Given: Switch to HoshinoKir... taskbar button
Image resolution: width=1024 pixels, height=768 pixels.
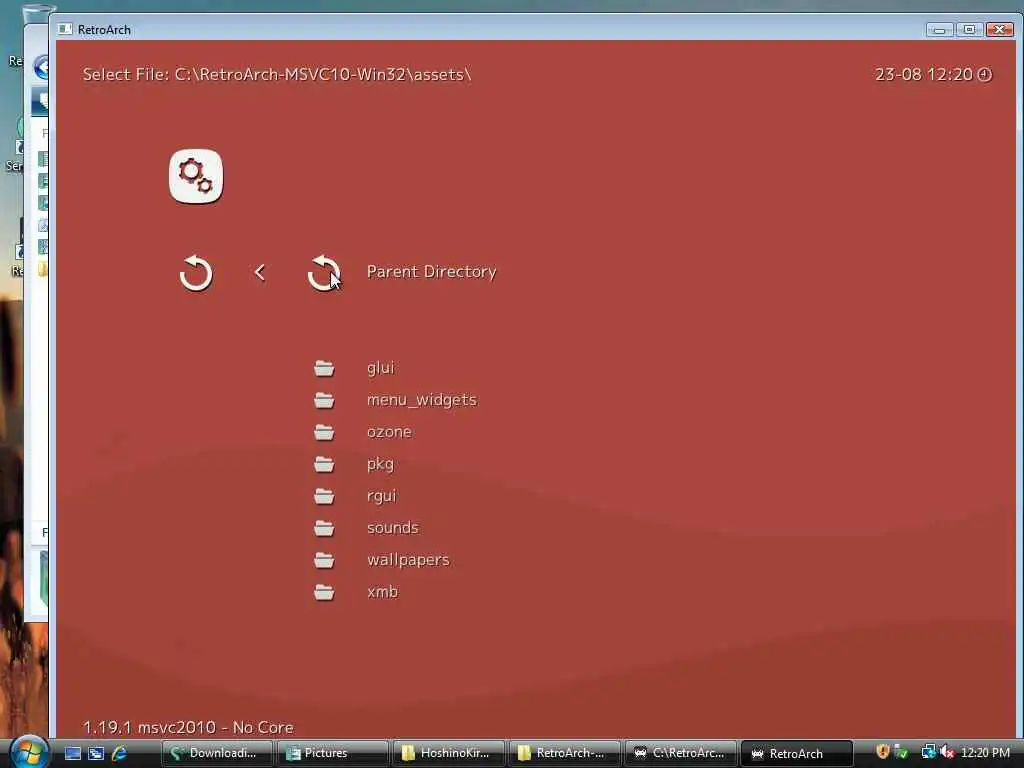Looking at the screenshot, I should click(449, 753).
